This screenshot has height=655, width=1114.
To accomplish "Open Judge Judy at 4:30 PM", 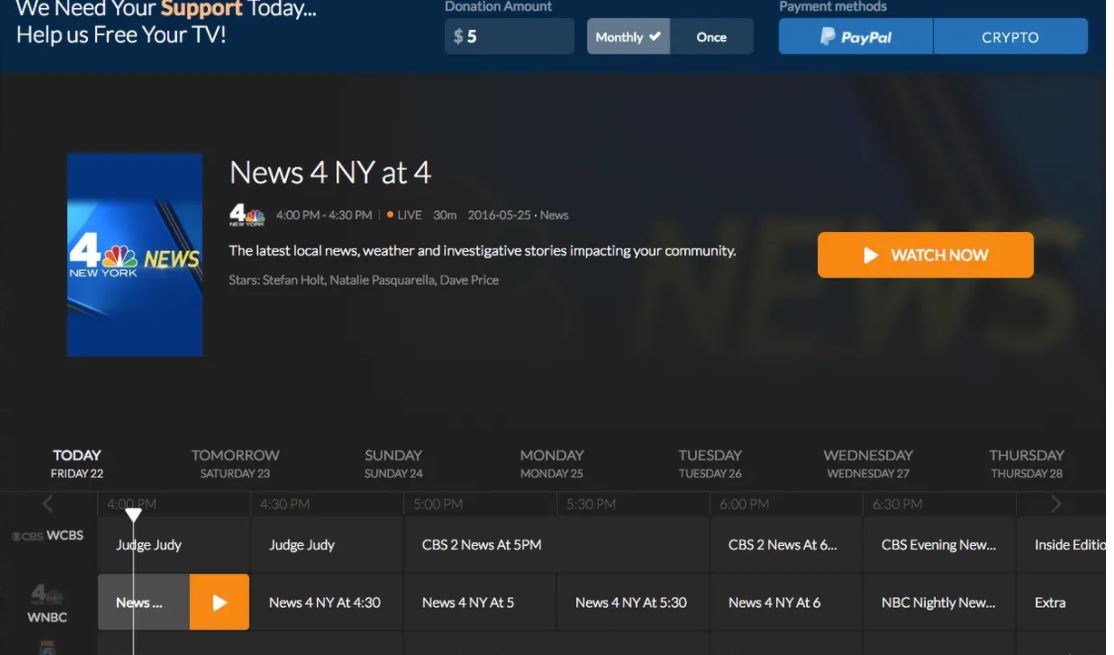I will pyautogui.click(x=327, y=545).
